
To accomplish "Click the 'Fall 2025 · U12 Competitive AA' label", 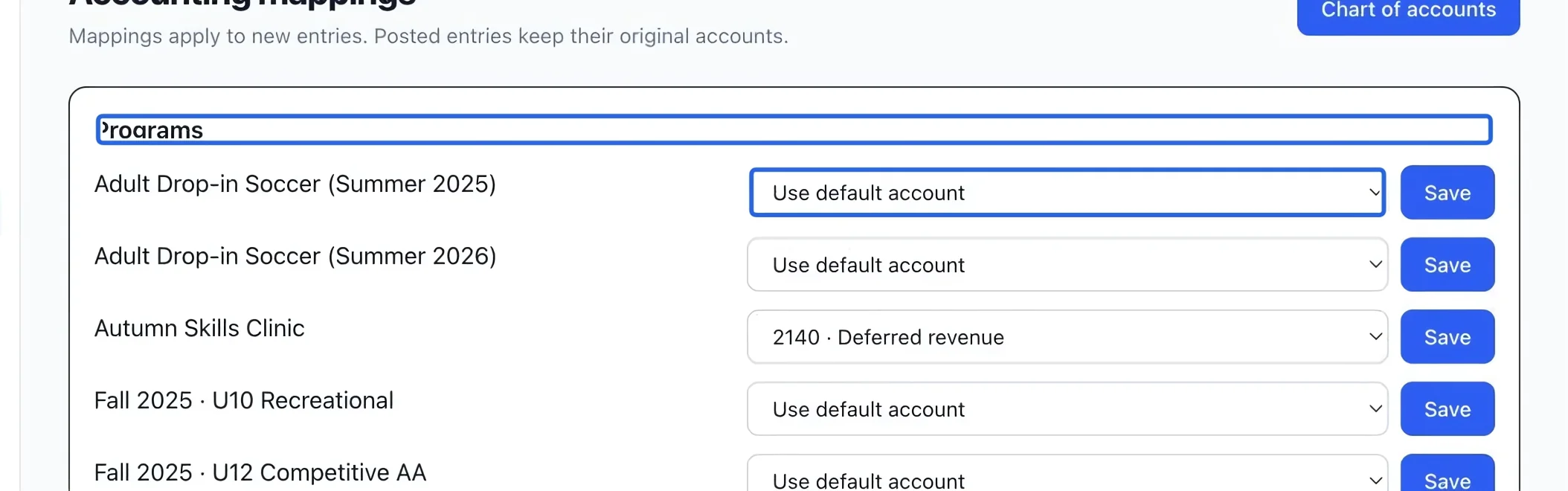I will 260,472.
